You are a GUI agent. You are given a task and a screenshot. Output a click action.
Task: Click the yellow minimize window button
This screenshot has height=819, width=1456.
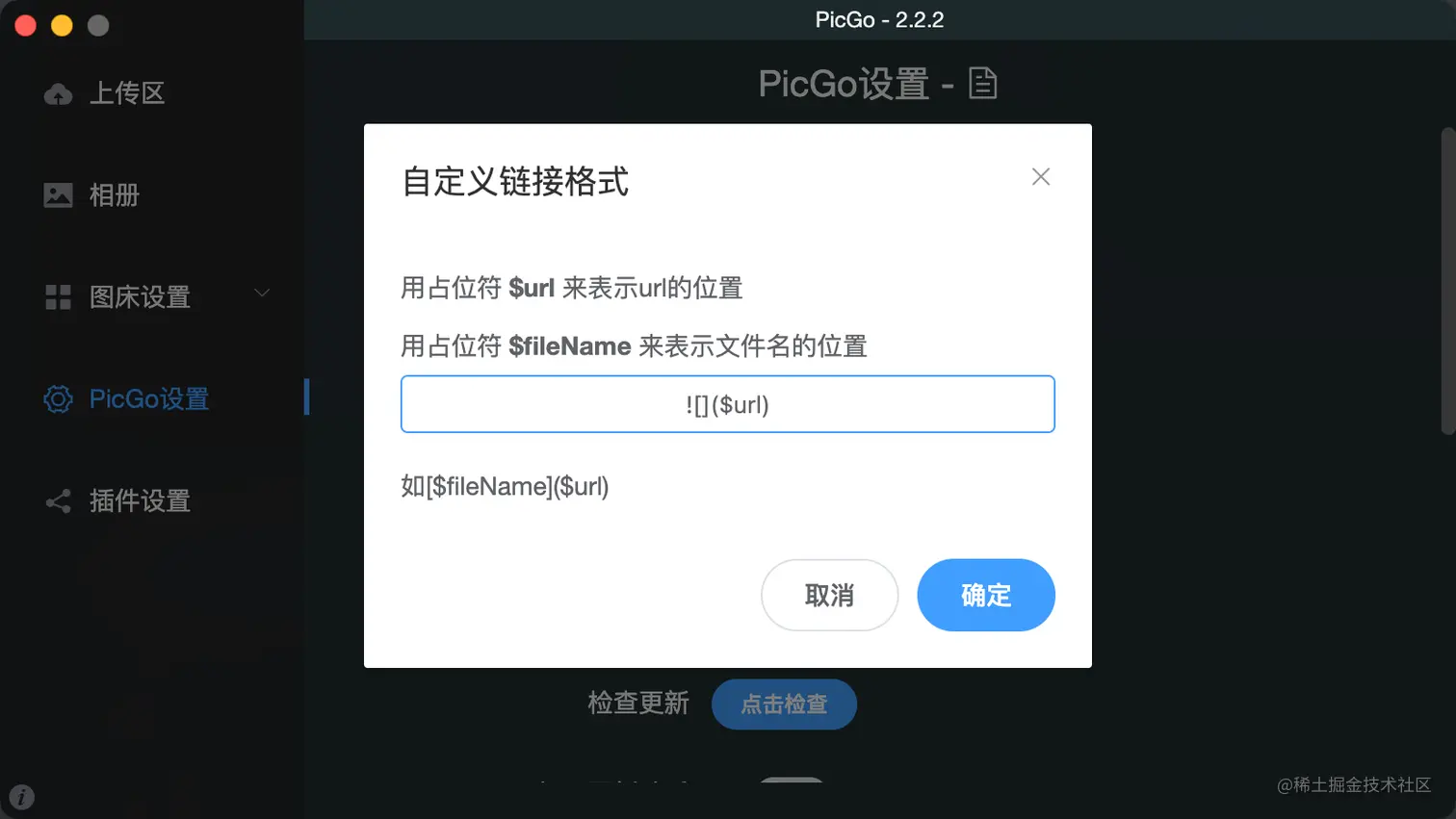coord(62,26)
